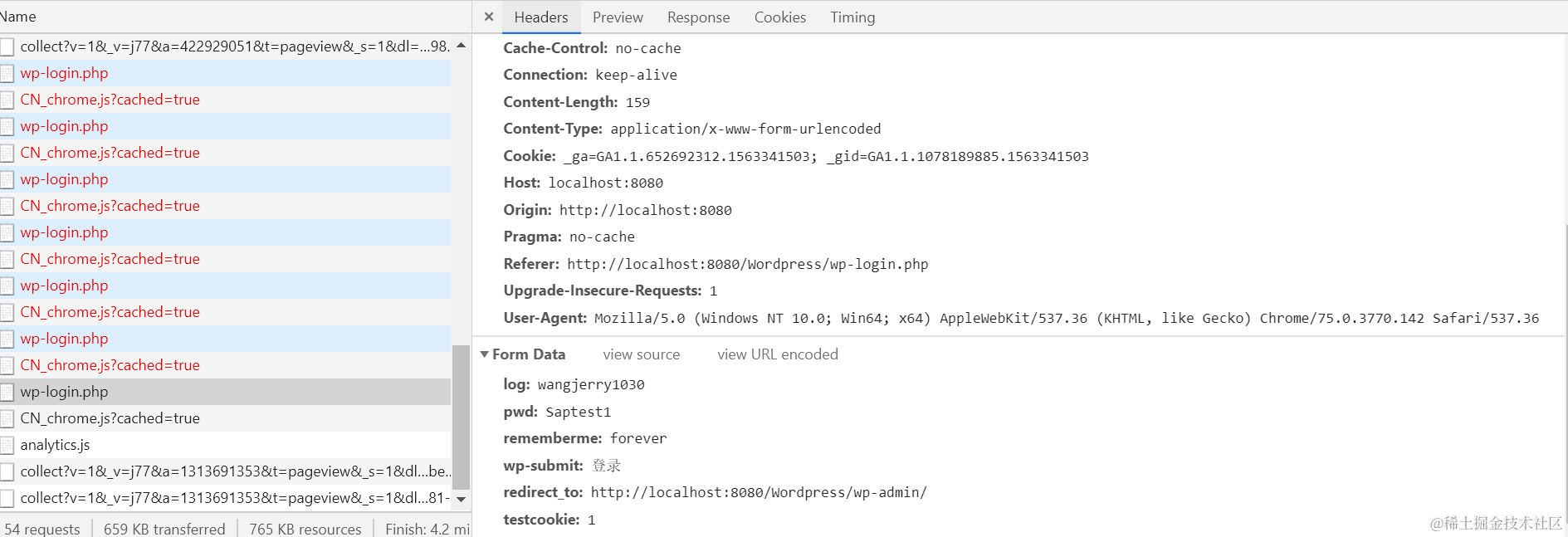
Task: Click the 'view URL encoded' link
Action: pyautogui.click(x=777, y=354)
